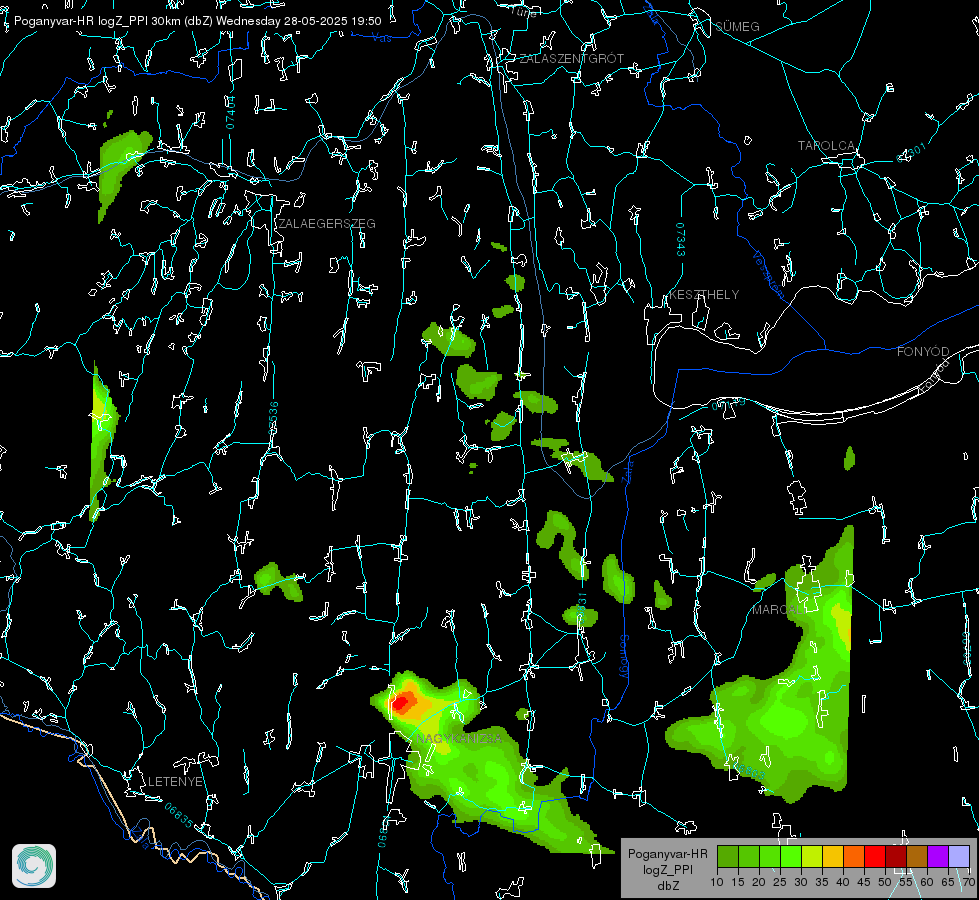Click the logZ_PPI label in the legend
This screenshot has width=979, height=900.
point(667,869)
